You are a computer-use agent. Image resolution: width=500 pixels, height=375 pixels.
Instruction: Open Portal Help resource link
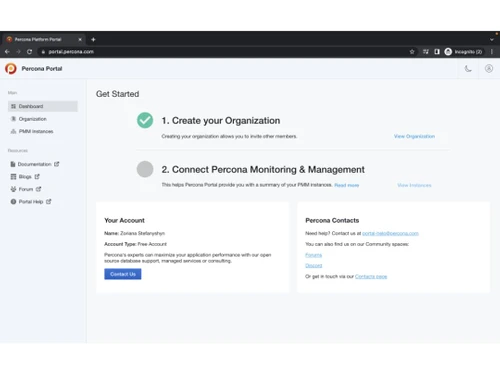click(x=31, y=202)
